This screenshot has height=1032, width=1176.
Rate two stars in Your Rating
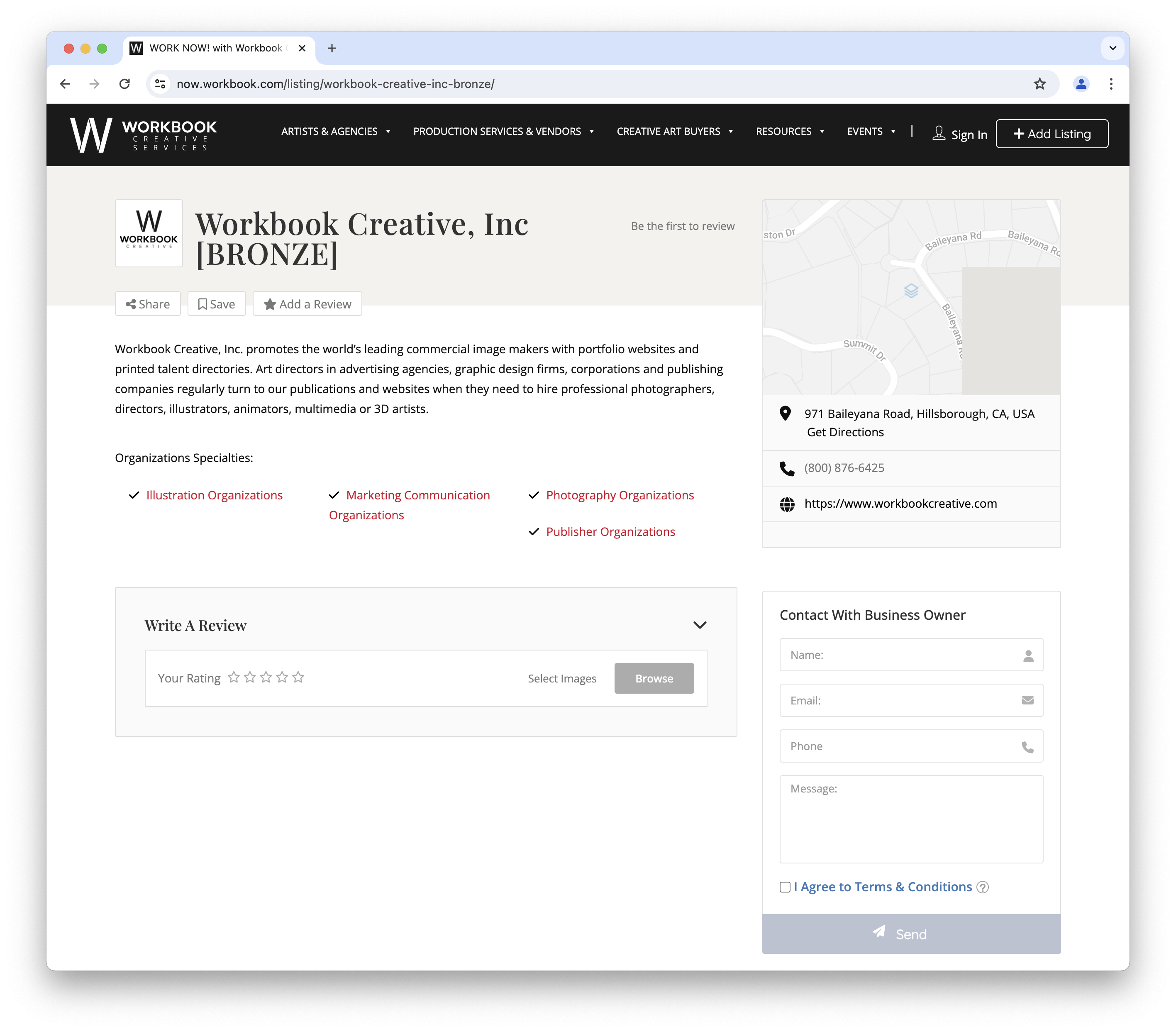point(250,677)
